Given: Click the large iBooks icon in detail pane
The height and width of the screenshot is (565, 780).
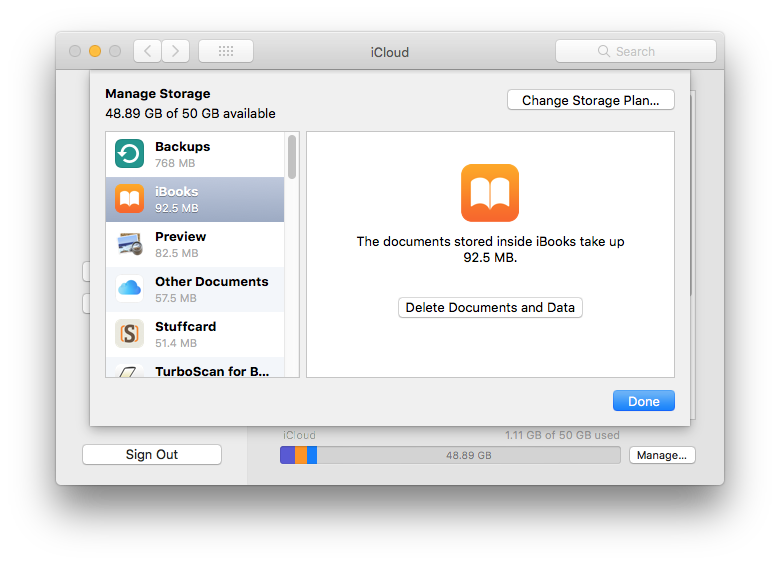Looking at the screenshot, I should pos(490,193).
